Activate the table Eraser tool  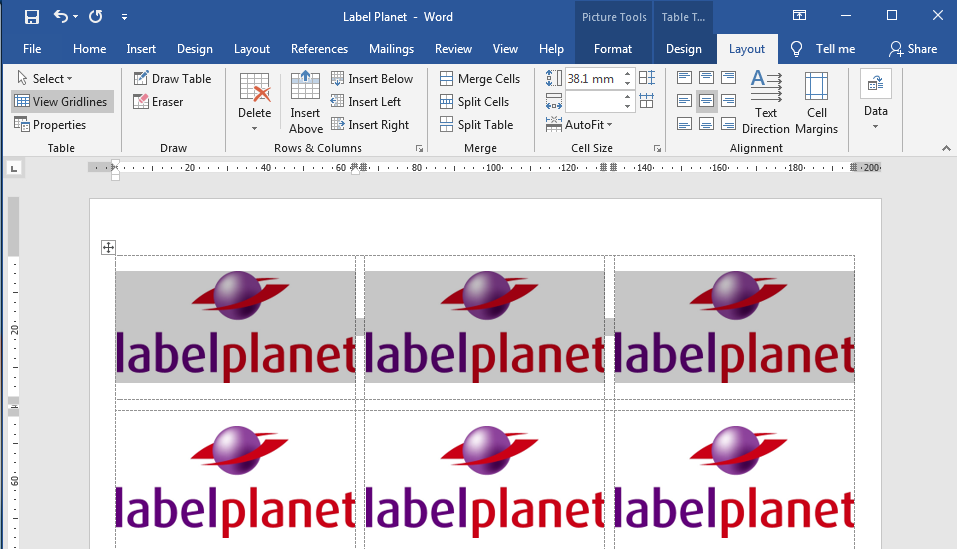(158, 102)
